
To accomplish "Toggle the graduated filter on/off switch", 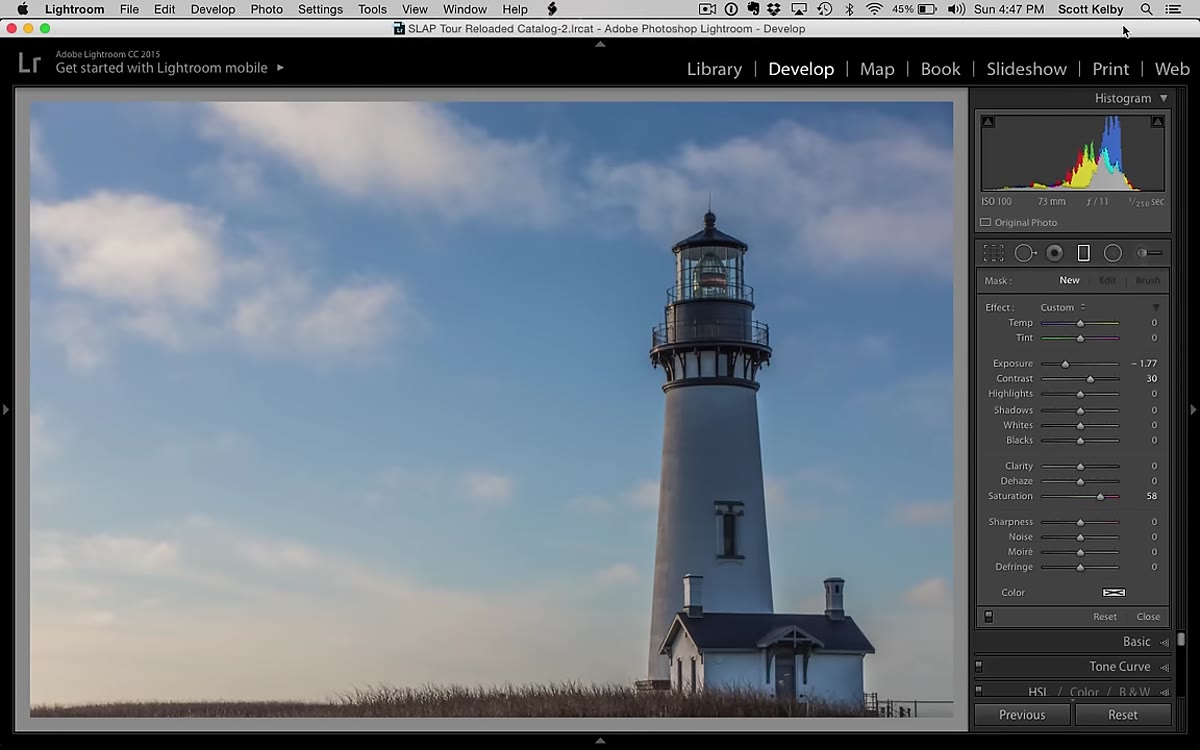I will point(989,617).
